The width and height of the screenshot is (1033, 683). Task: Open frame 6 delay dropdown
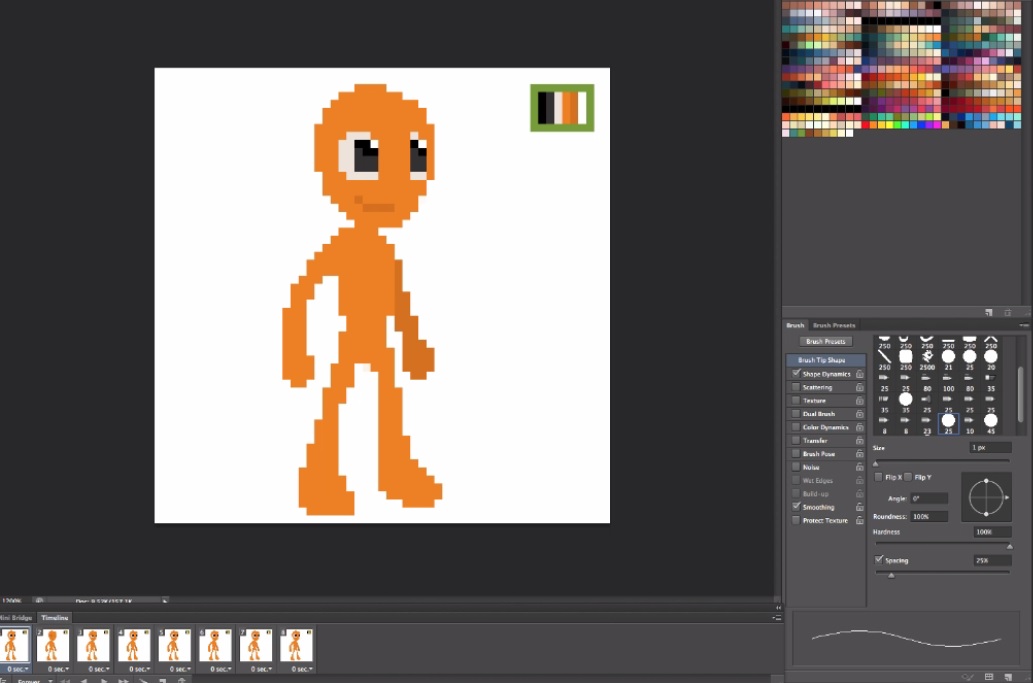click(221, 669)
